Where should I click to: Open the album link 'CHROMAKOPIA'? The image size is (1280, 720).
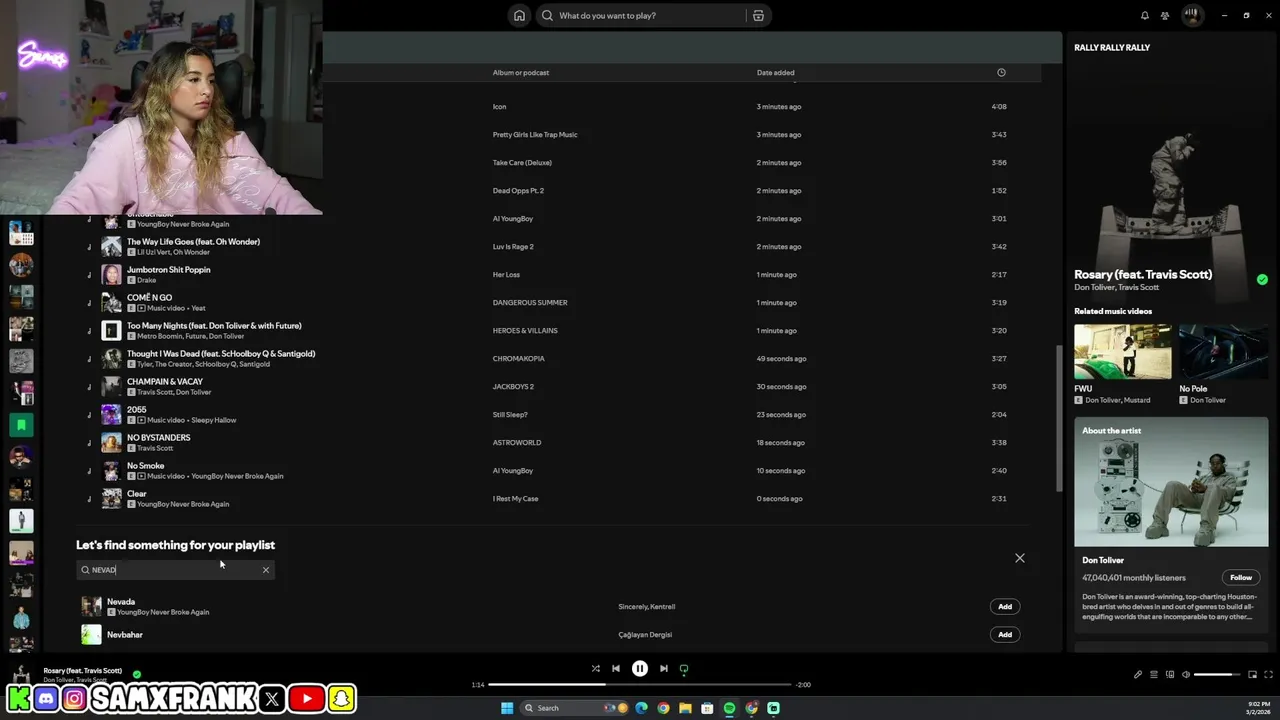[x=518, y=358]
